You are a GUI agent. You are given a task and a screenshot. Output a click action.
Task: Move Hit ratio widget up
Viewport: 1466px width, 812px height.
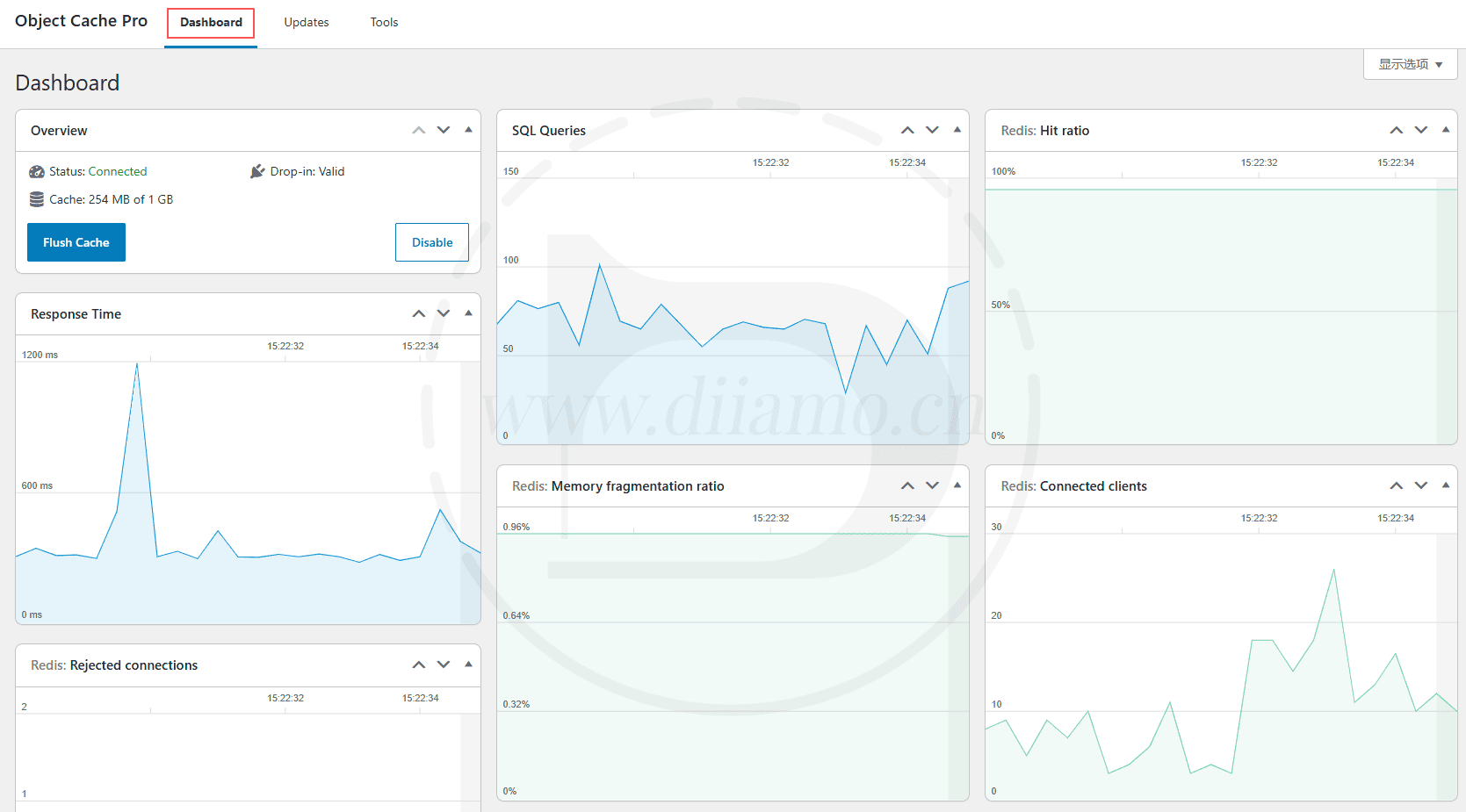click(x=1396, y=130)
